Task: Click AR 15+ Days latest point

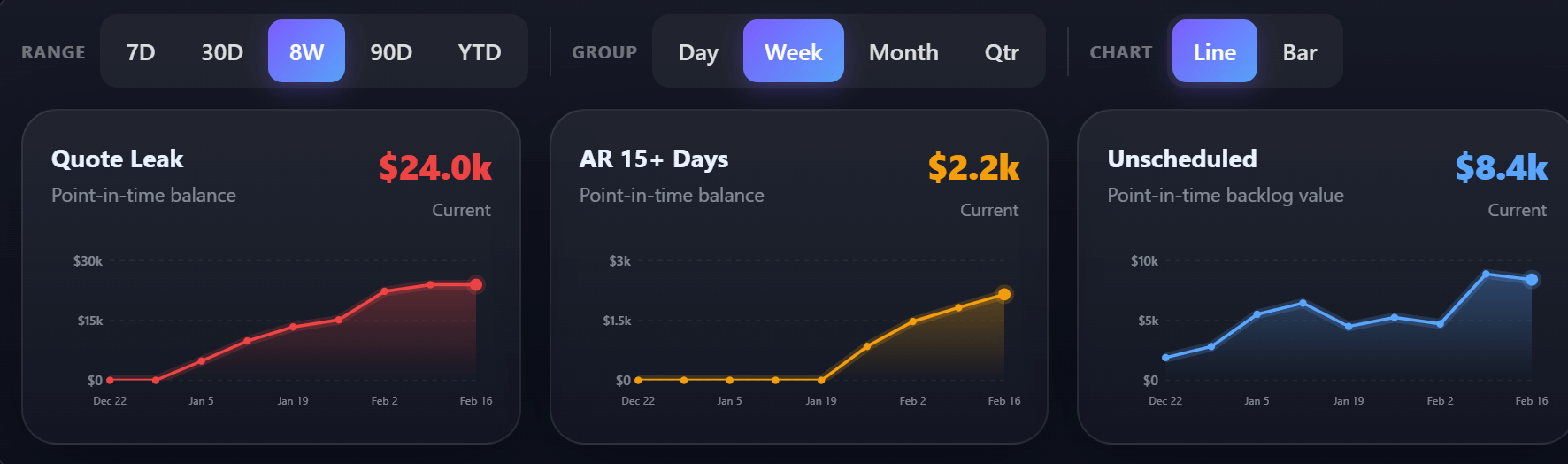Action: [x=1004, y=294]
